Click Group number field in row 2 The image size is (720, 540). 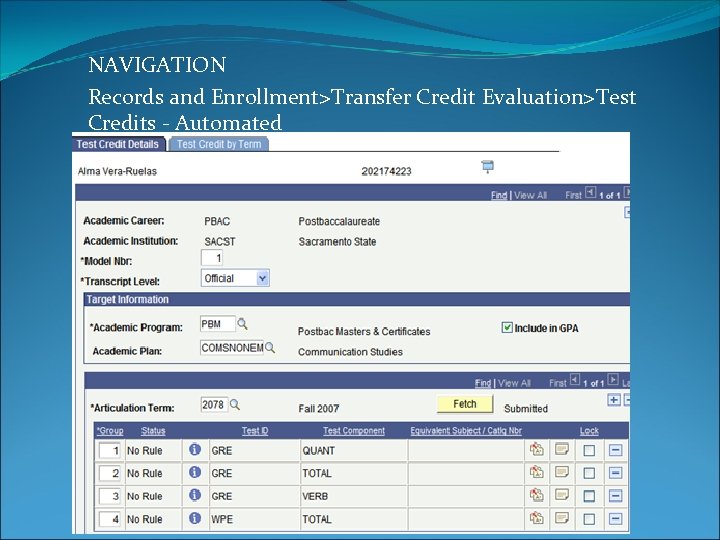pyautogui.click(x=110, y=473)
